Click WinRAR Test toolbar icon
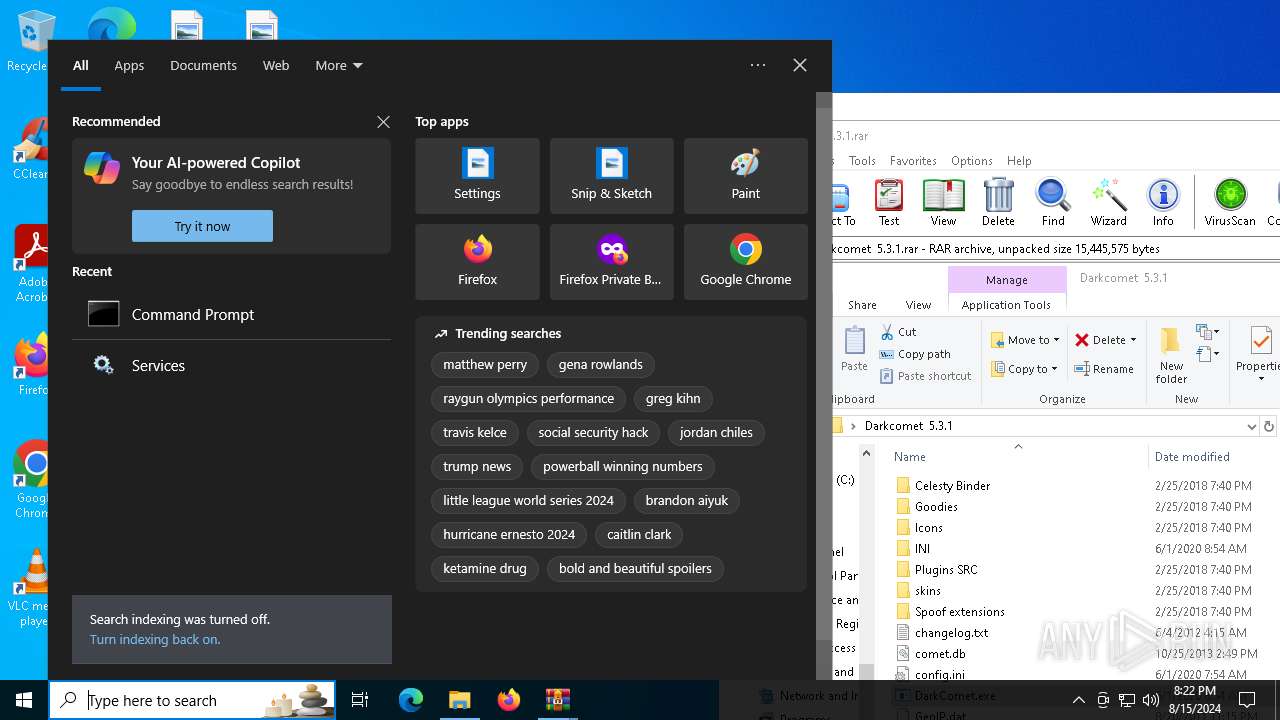The height and width of the screenshot is (720, 1280). [888, 202]
